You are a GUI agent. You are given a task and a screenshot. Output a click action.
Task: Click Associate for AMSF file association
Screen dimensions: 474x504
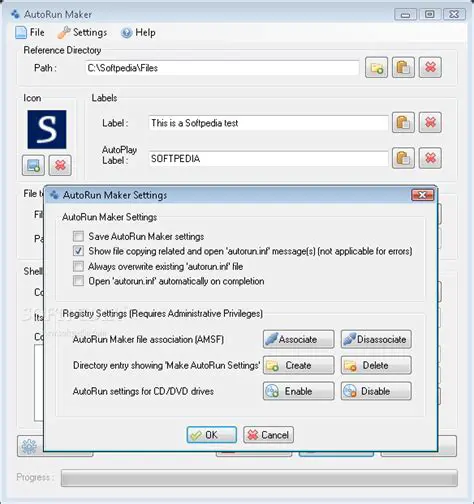[298, 339]
